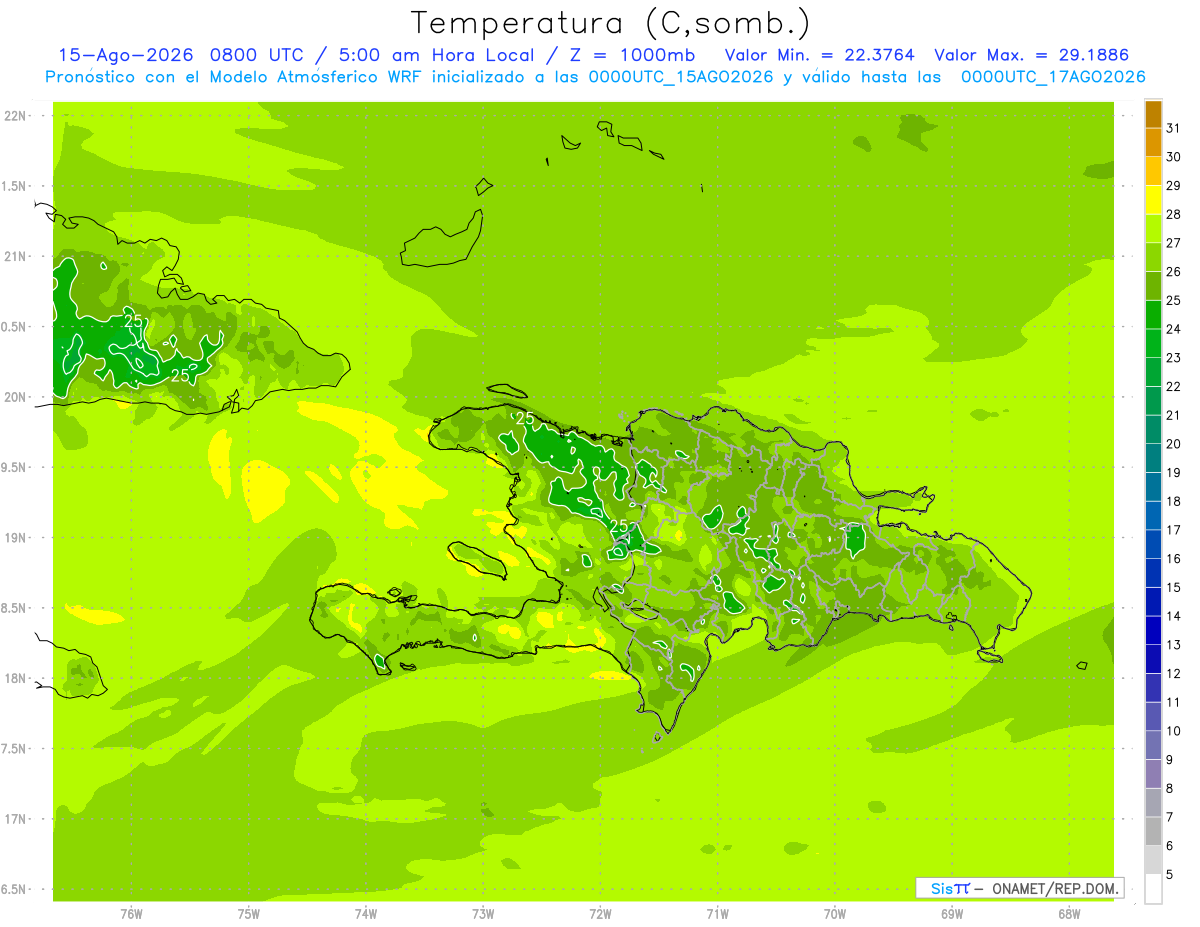This screenshot has height=927, width=1200.
Task: Click the yellow colorbar swatch between 28 and 29
Action: point(1153,200)
